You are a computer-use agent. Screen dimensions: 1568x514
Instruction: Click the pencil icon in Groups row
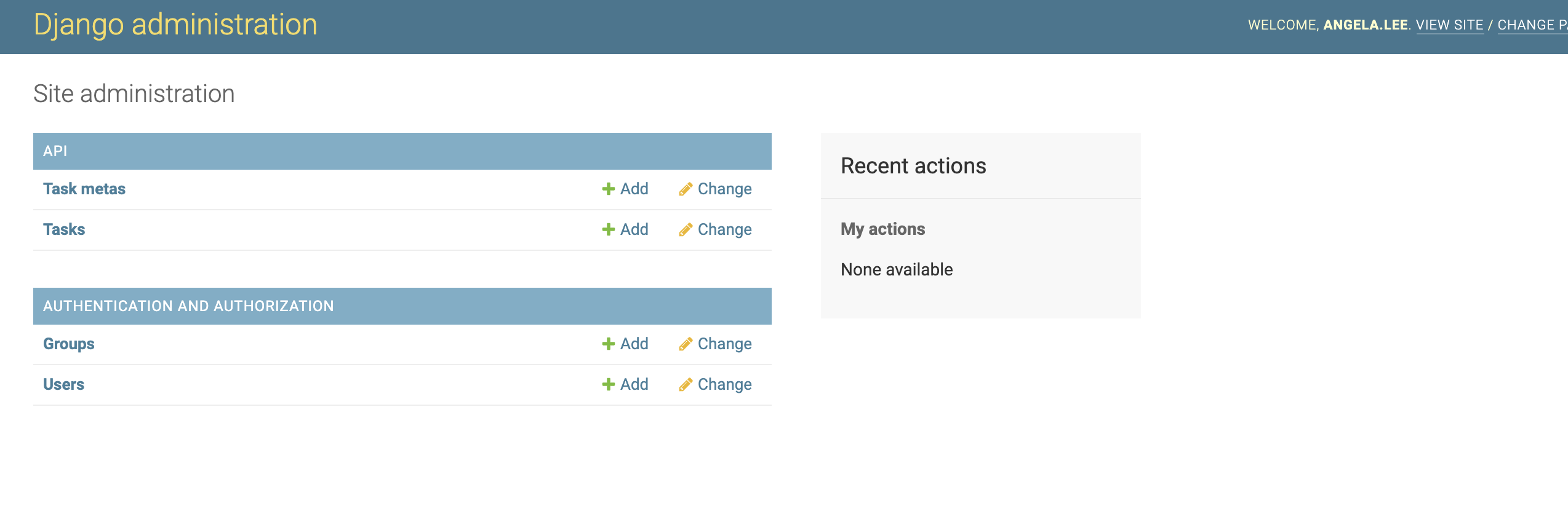point(686,344)
